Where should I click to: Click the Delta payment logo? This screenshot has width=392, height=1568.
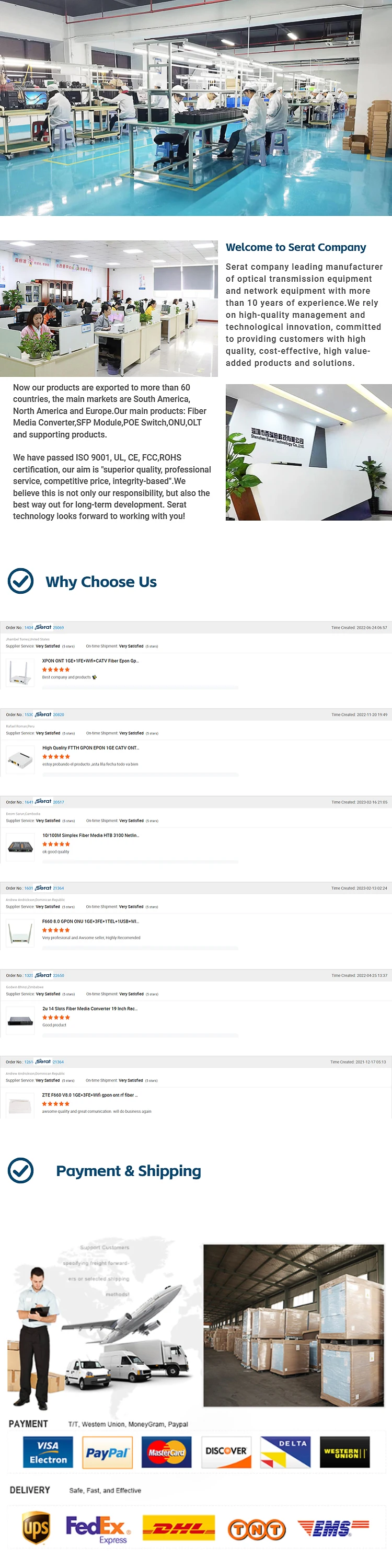[285, 1452]
